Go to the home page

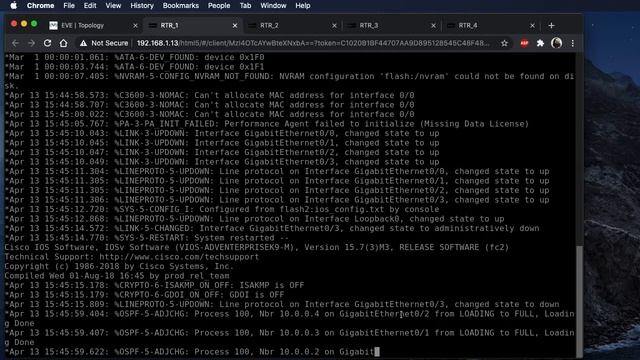63,43
